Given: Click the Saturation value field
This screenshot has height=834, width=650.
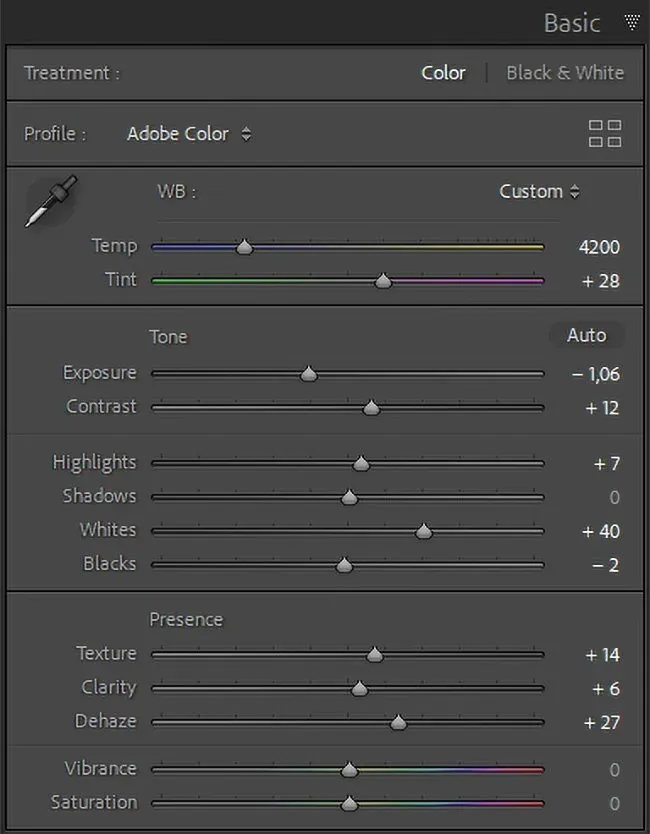Looking at the screenshot, I should (614, 804).
